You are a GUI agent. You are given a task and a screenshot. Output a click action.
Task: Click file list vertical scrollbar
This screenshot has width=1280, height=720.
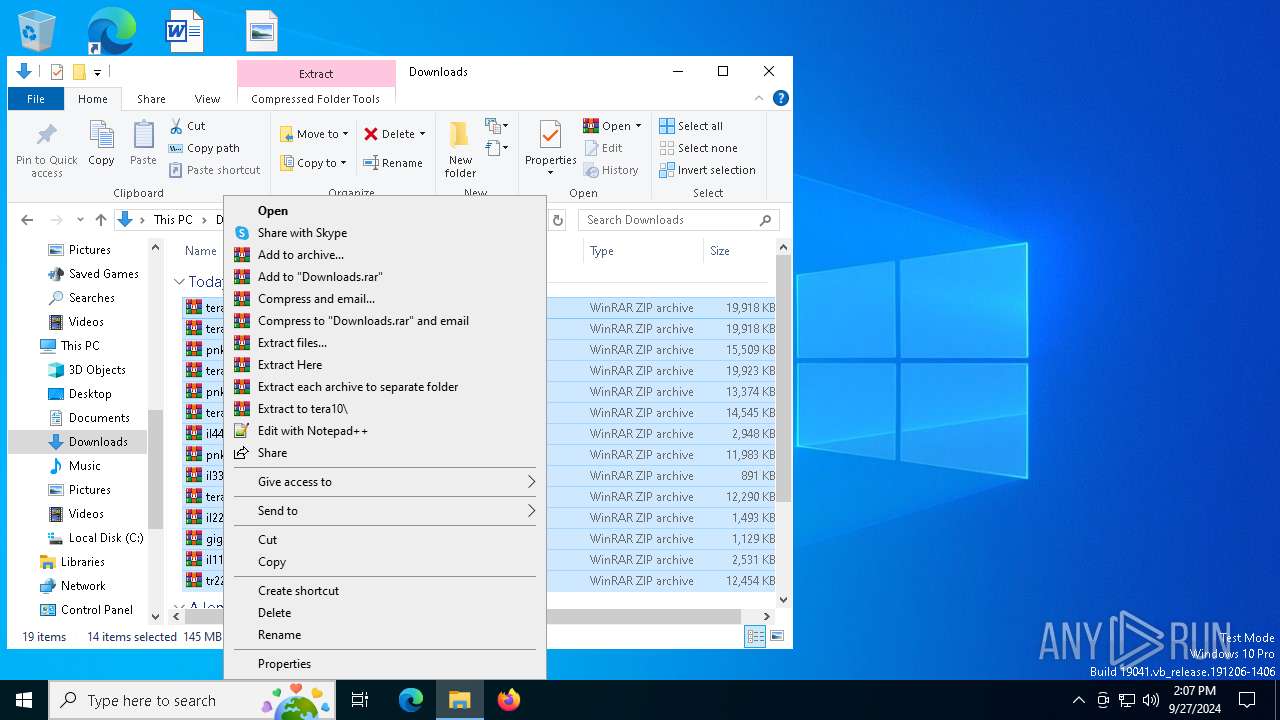pos(784,378)
